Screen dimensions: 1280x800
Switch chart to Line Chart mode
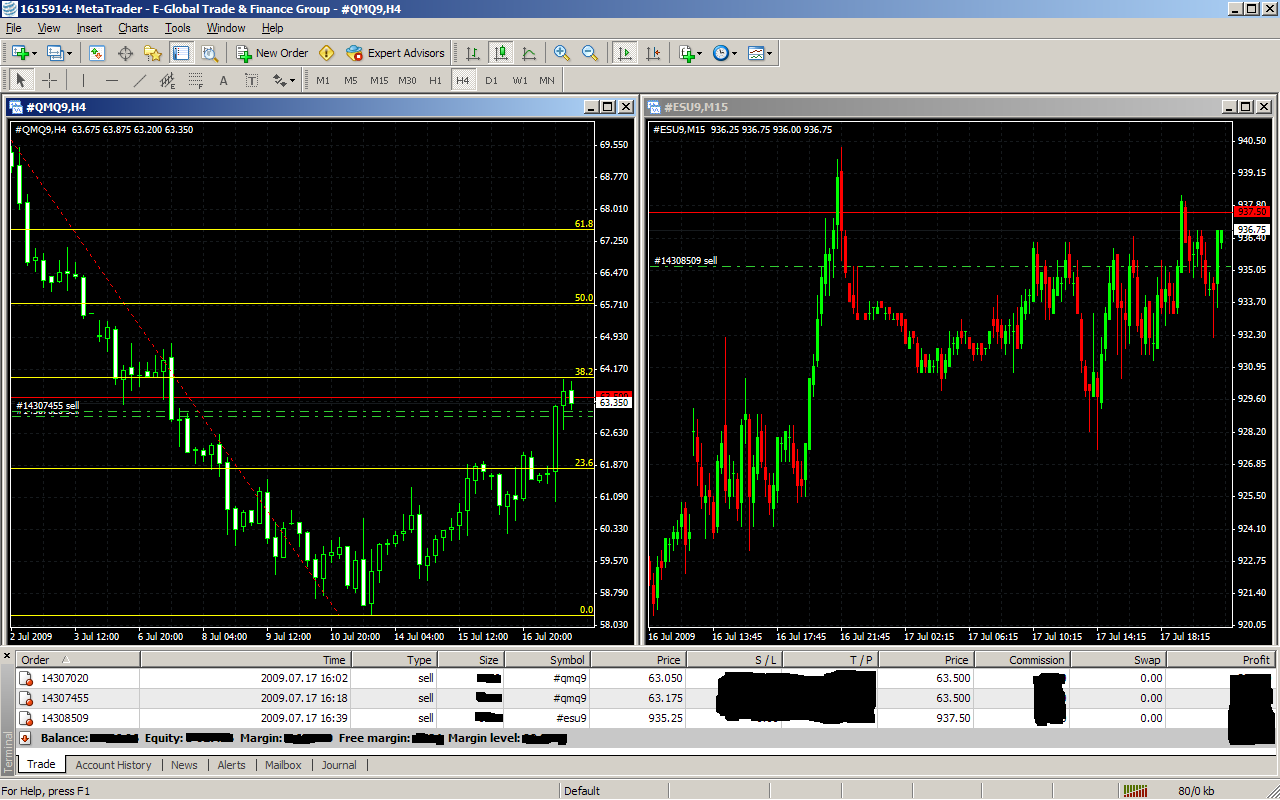[529, 53]
